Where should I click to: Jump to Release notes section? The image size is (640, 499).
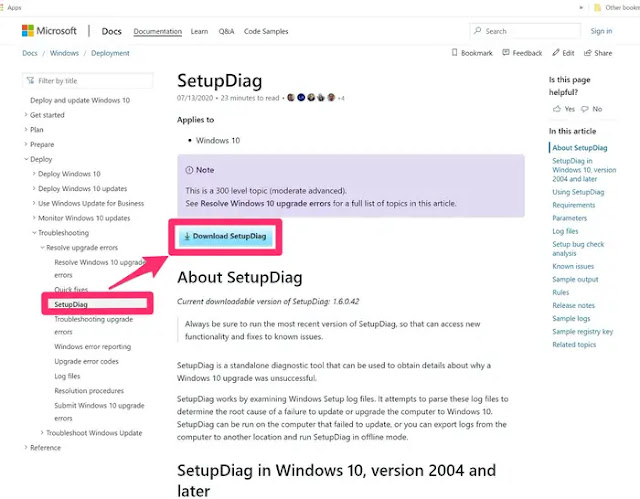[573, 305]
